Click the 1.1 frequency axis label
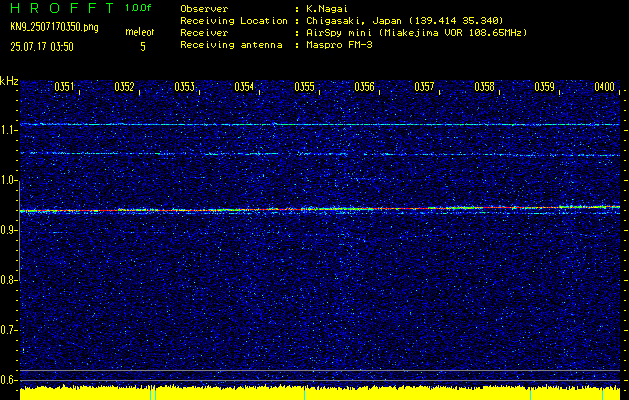The image size is (629, 400). [x=7, y=130]
